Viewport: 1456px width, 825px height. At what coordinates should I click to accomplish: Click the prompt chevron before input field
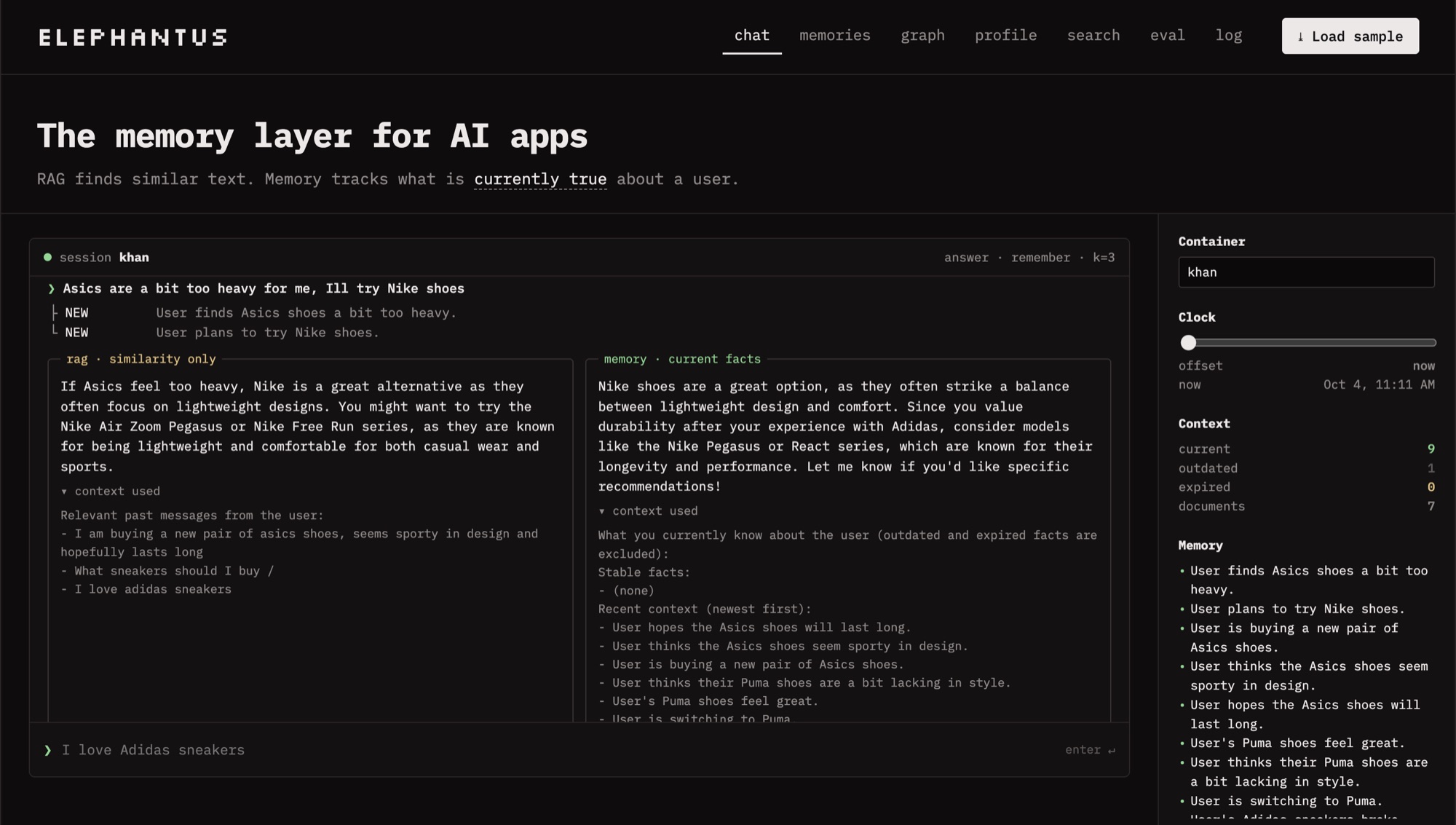pyautogui.click(x=48, y=750)
